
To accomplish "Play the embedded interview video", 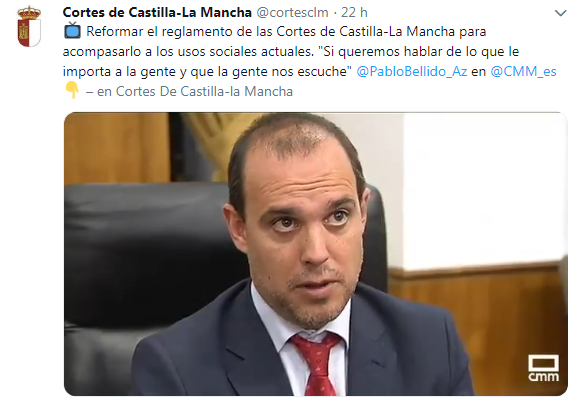I will [316, 254].
